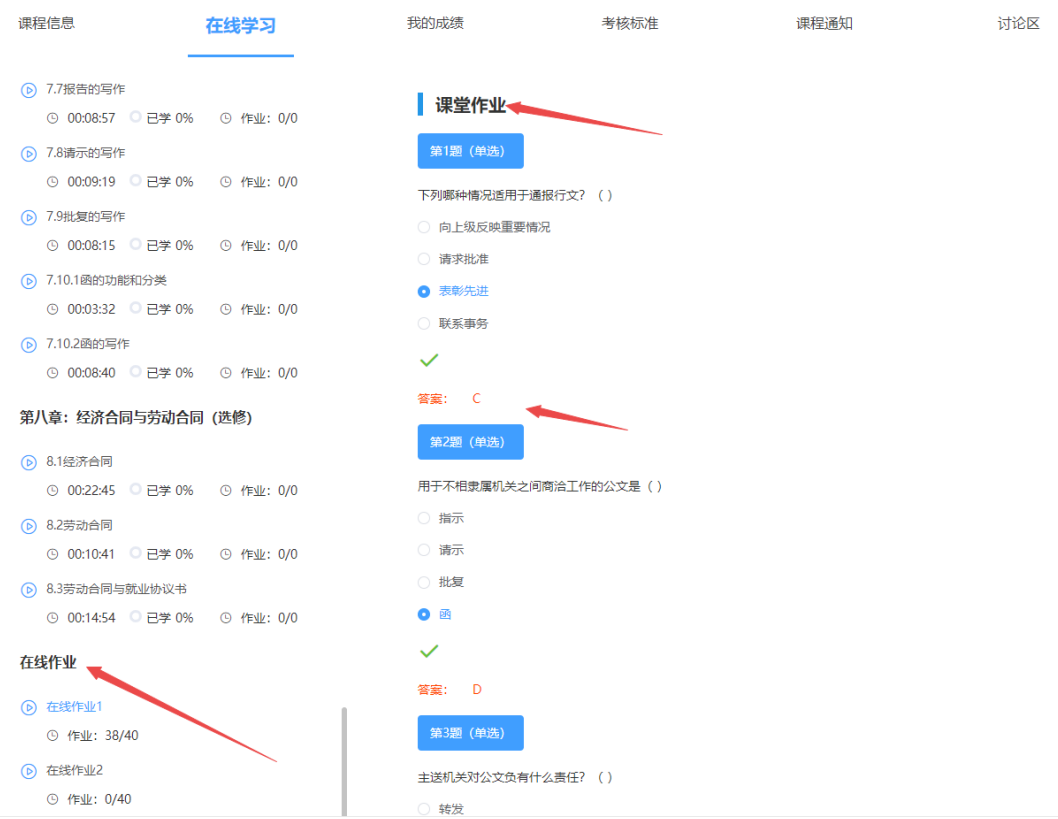
Task: Click the 第2题（单选）button
Action: point(470,442)
